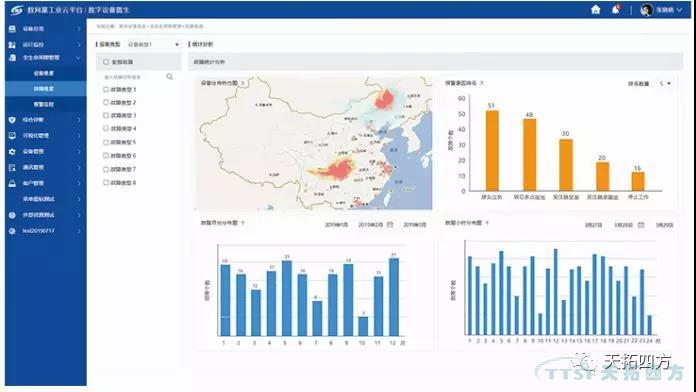Click 3月29日 next-day date link
Image resolution: width=696 pixels, height=392 pixels.
click(664, 225)
